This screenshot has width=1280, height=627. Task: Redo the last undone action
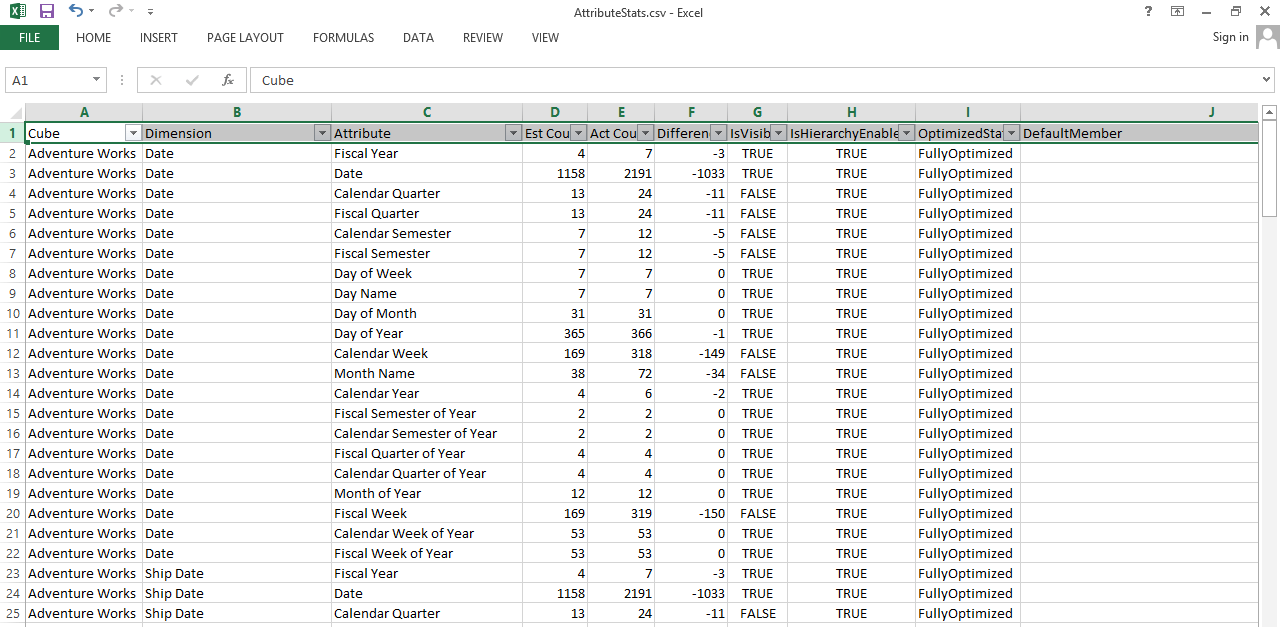(x=115, y=11)
